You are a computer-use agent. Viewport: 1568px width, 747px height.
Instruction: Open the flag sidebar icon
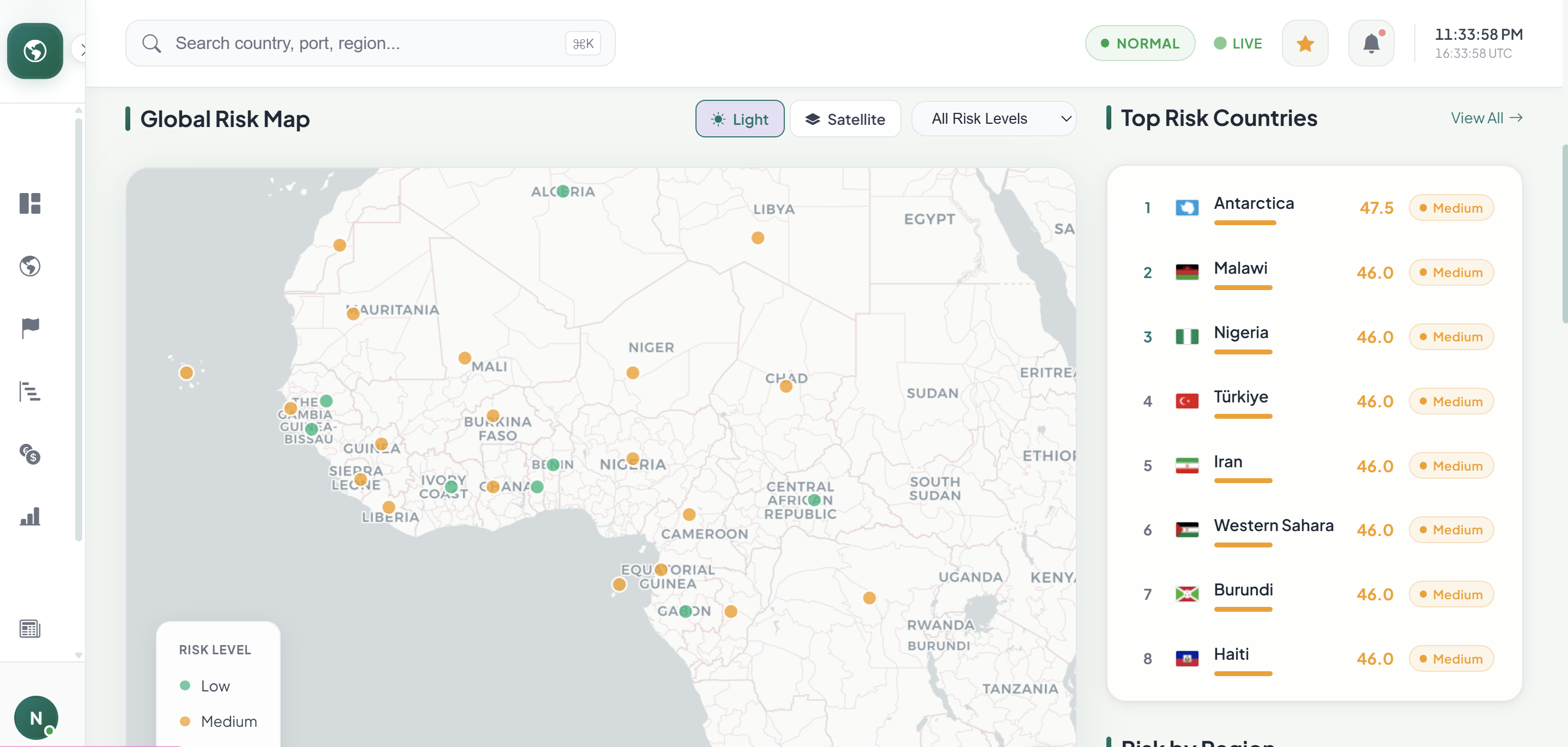(30, 328)
